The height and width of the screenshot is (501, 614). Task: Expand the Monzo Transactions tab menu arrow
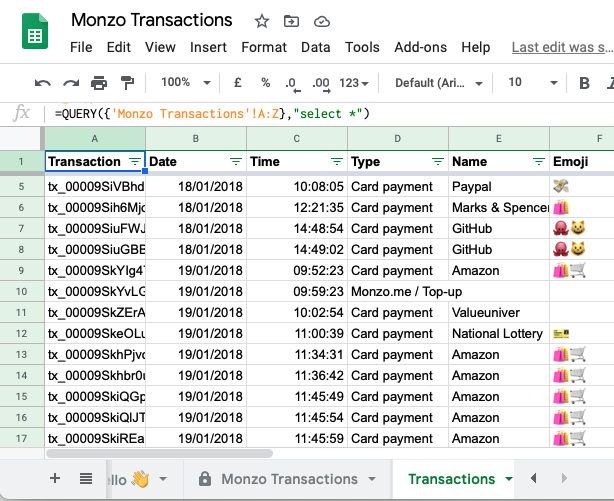point(372,479)
